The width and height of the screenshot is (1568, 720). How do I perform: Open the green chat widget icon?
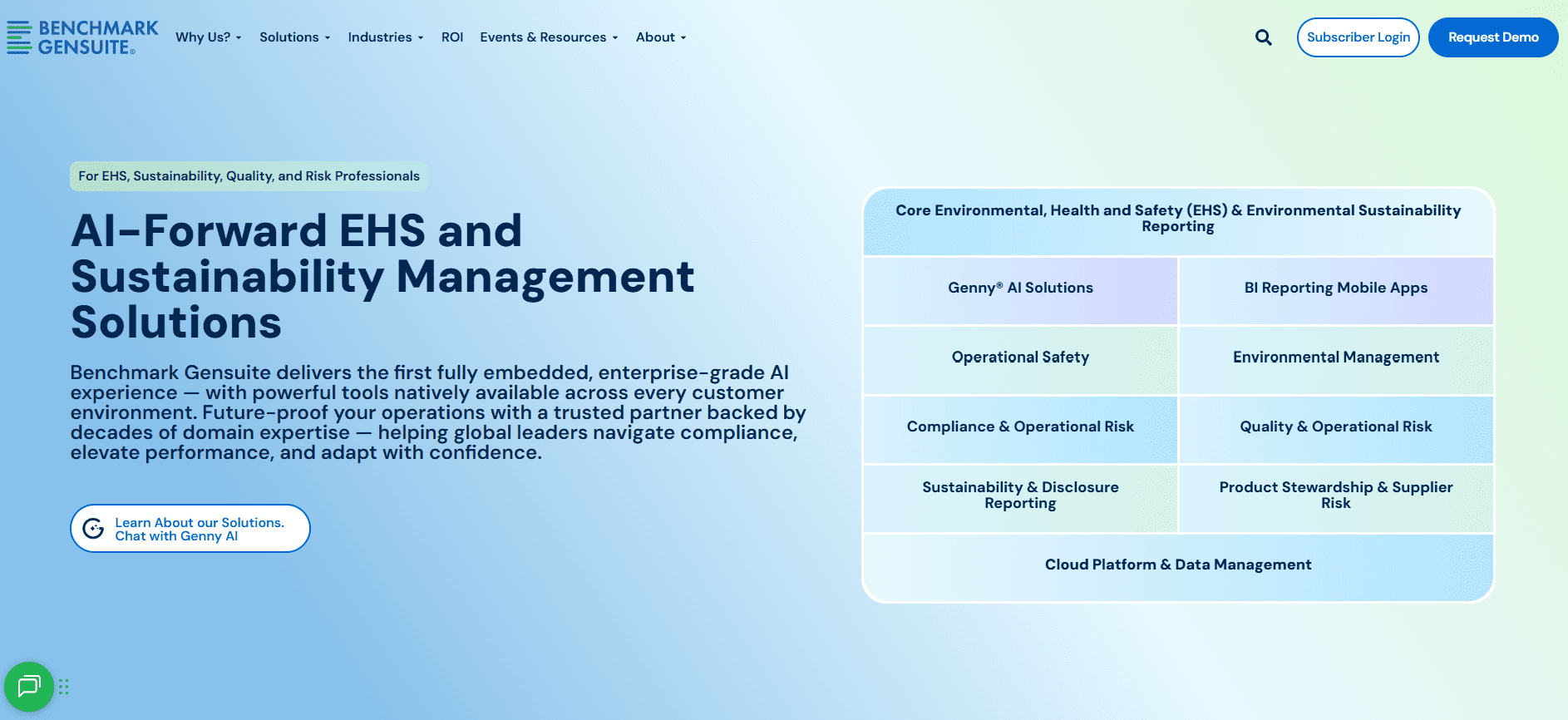pos(29,687)
